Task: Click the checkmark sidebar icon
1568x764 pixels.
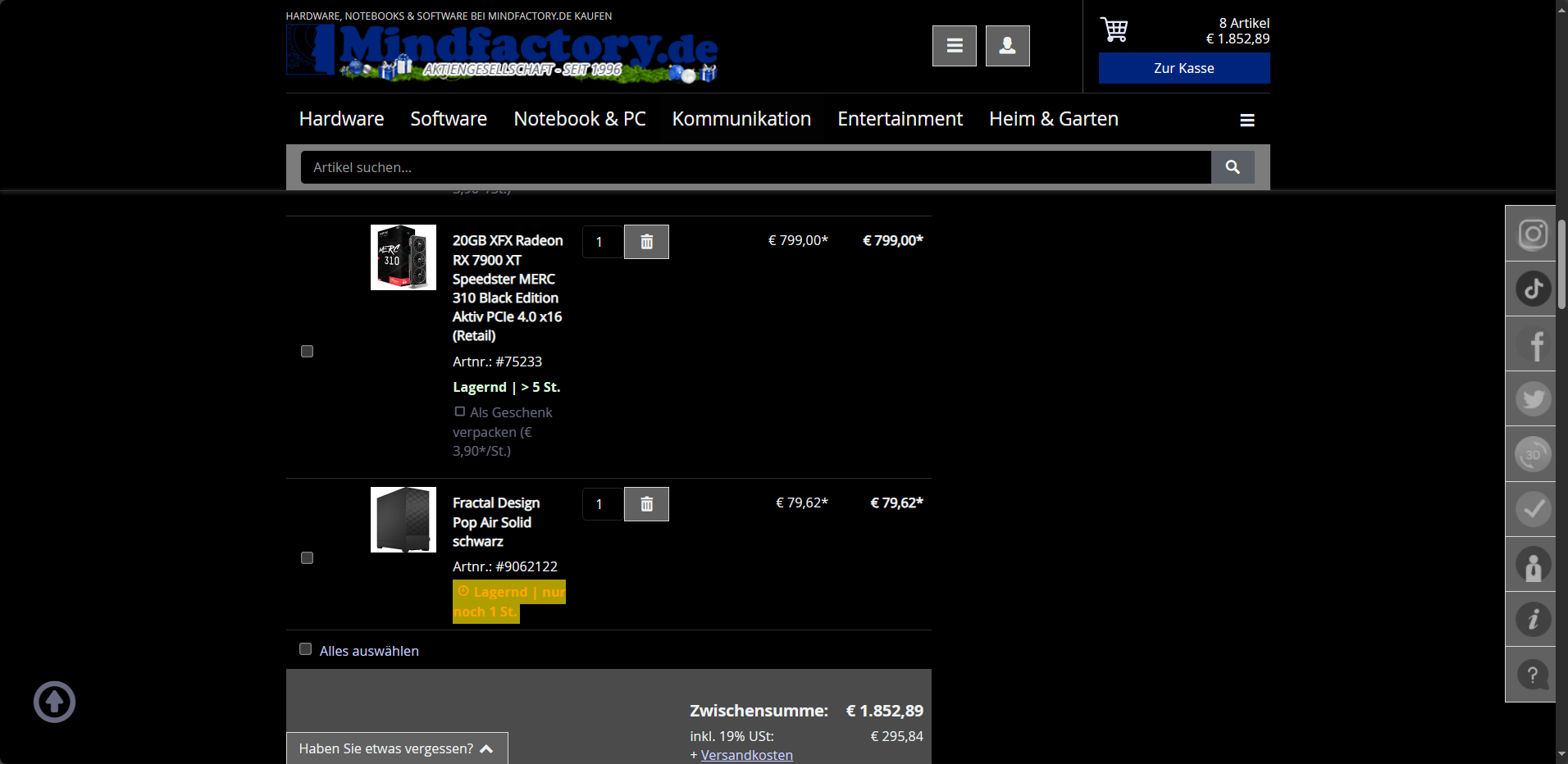Action: point(1533,509)
